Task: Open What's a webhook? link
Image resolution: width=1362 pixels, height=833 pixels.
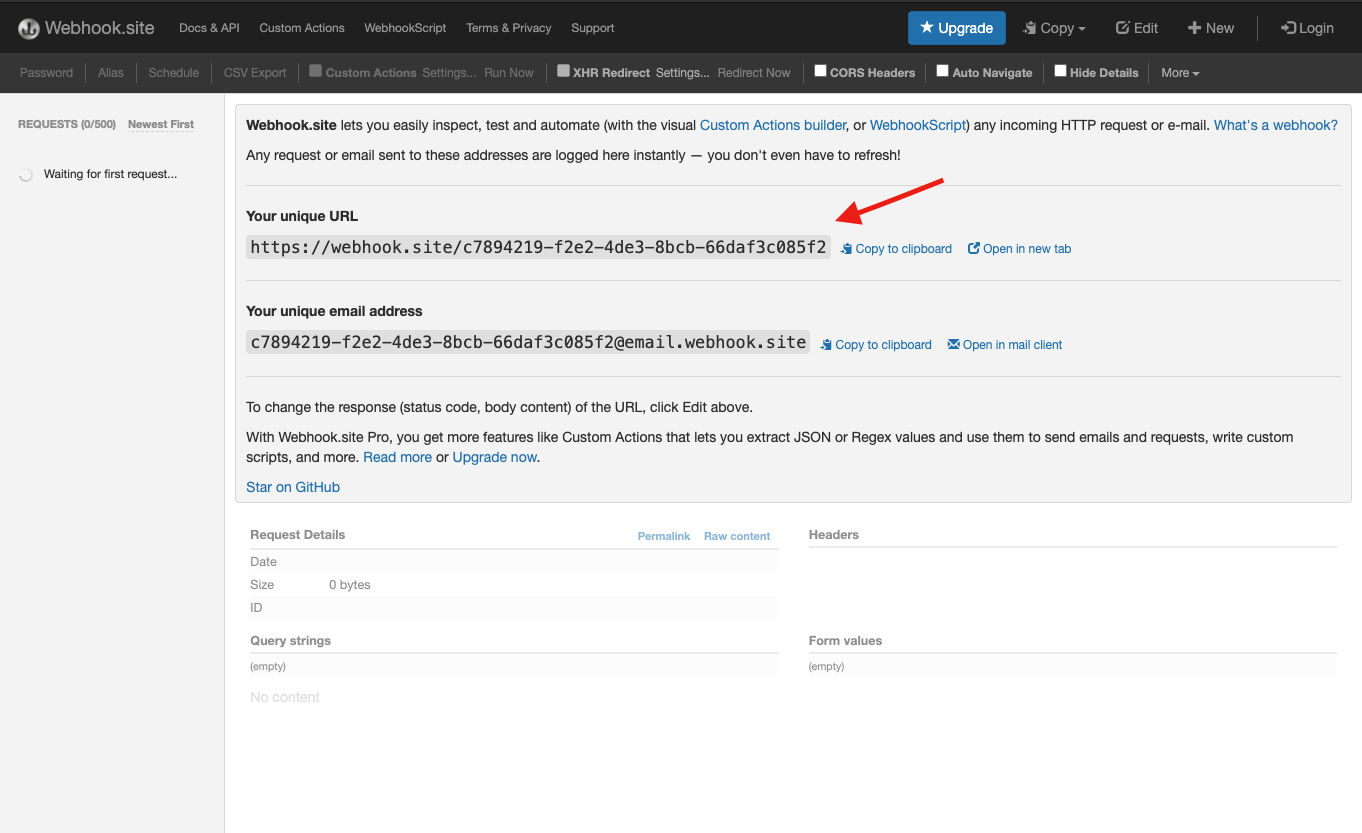Action: coord(1276,125)
